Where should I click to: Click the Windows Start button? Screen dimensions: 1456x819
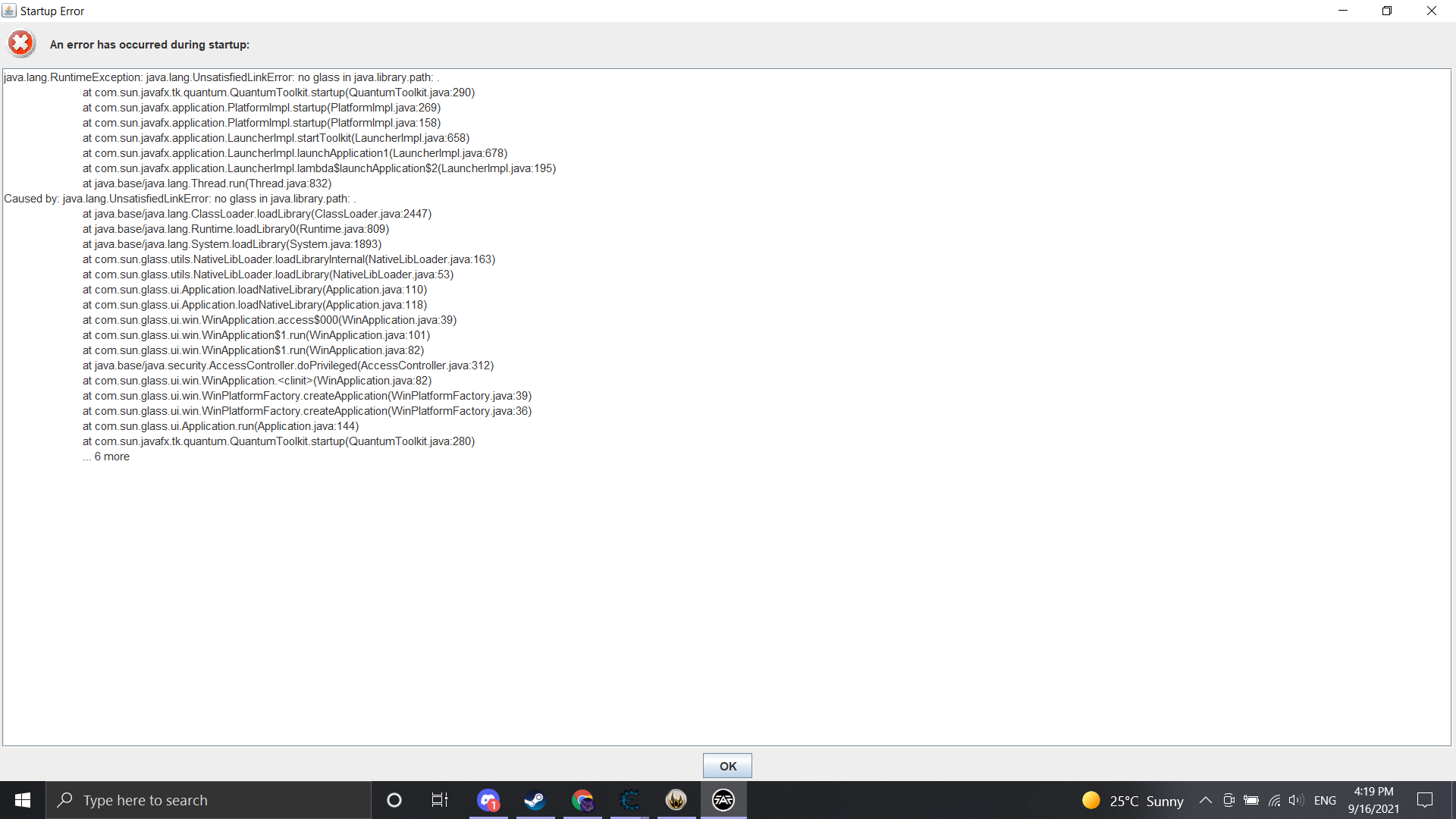point(22,800)
